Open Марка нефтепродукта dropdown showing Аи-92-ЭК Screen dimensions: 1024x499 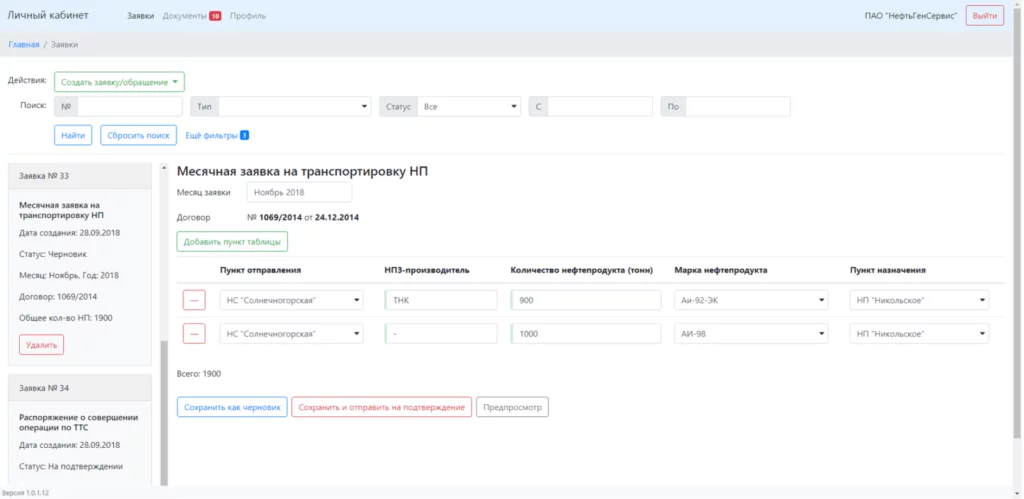pos(753,300)
